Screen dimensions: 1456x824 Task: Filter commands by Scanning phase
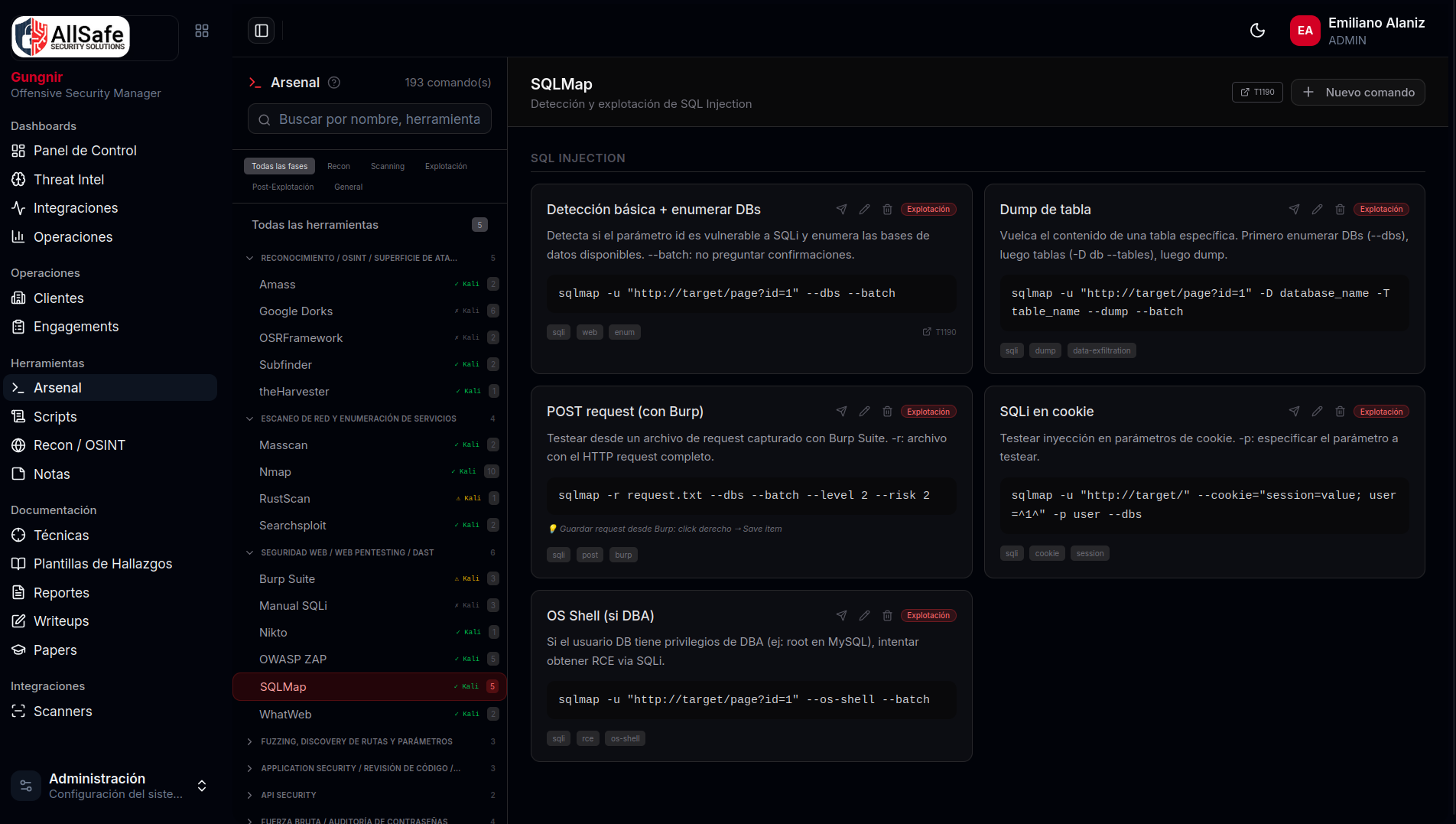coord(388,166)
